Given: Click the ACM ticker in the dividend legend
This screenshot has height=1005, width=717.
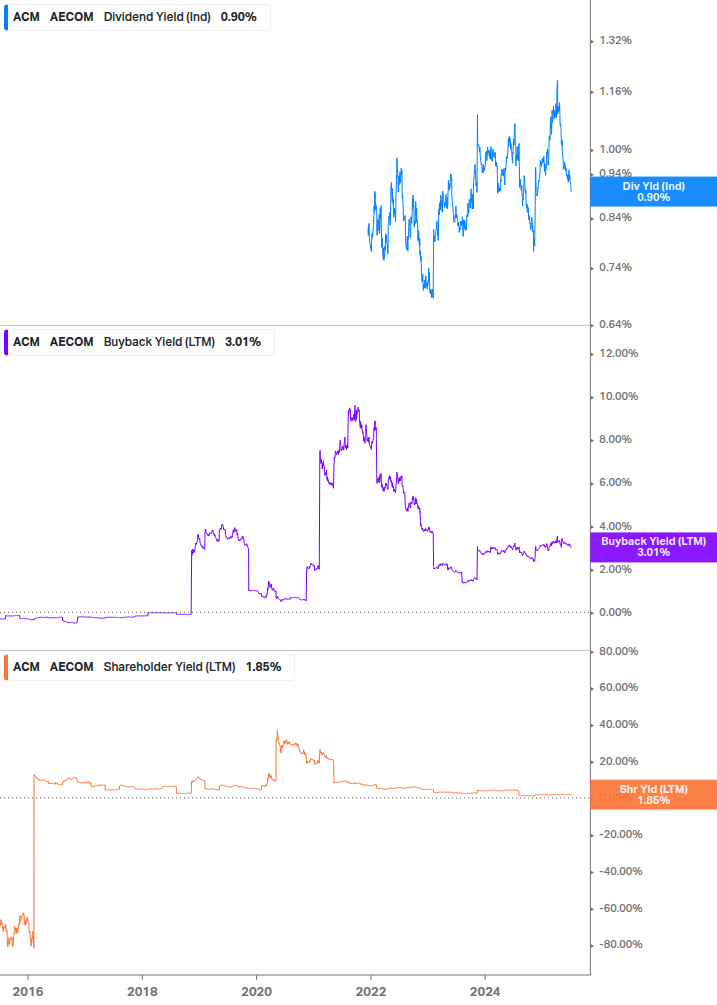Looking at the screenshot, I should [x=26, y=17].
